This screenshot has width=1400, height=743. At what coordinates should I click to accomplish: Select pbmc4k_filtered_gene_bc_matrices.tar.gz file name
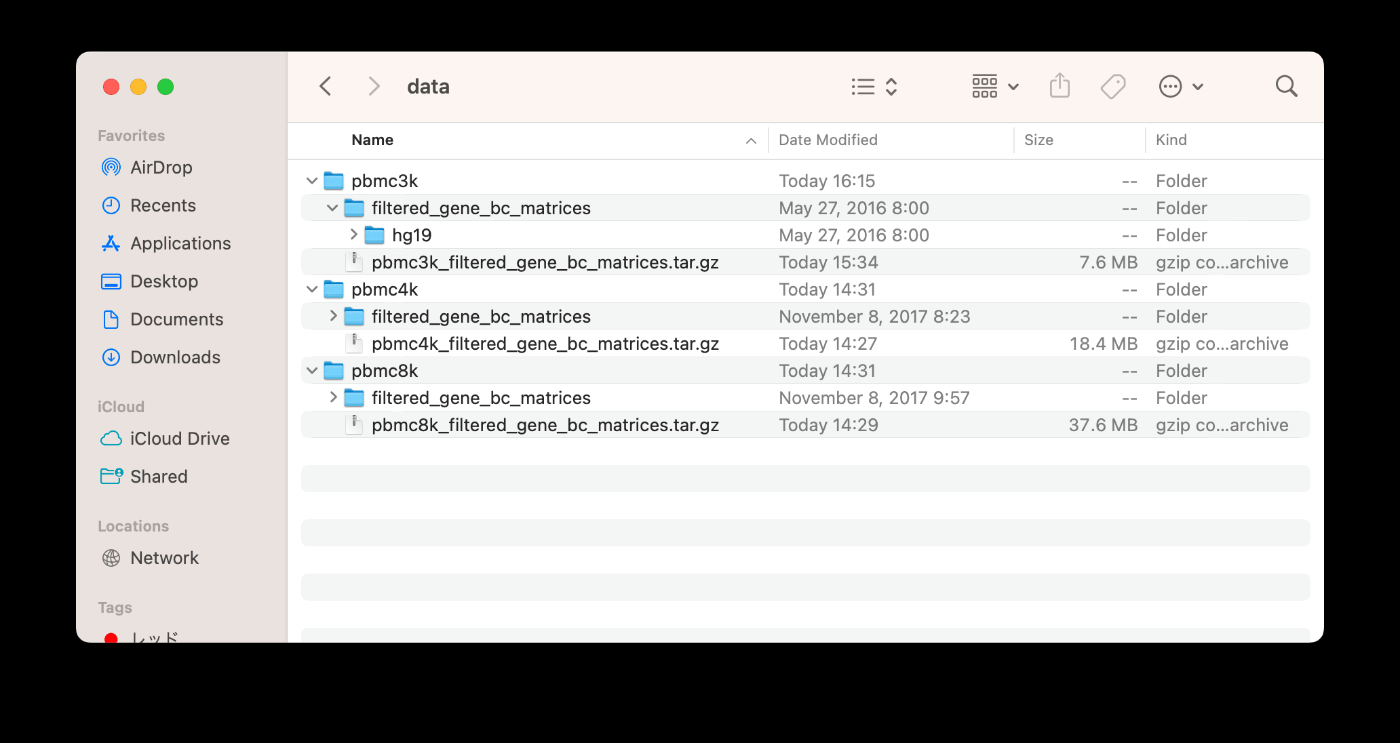tap(545, 343)
